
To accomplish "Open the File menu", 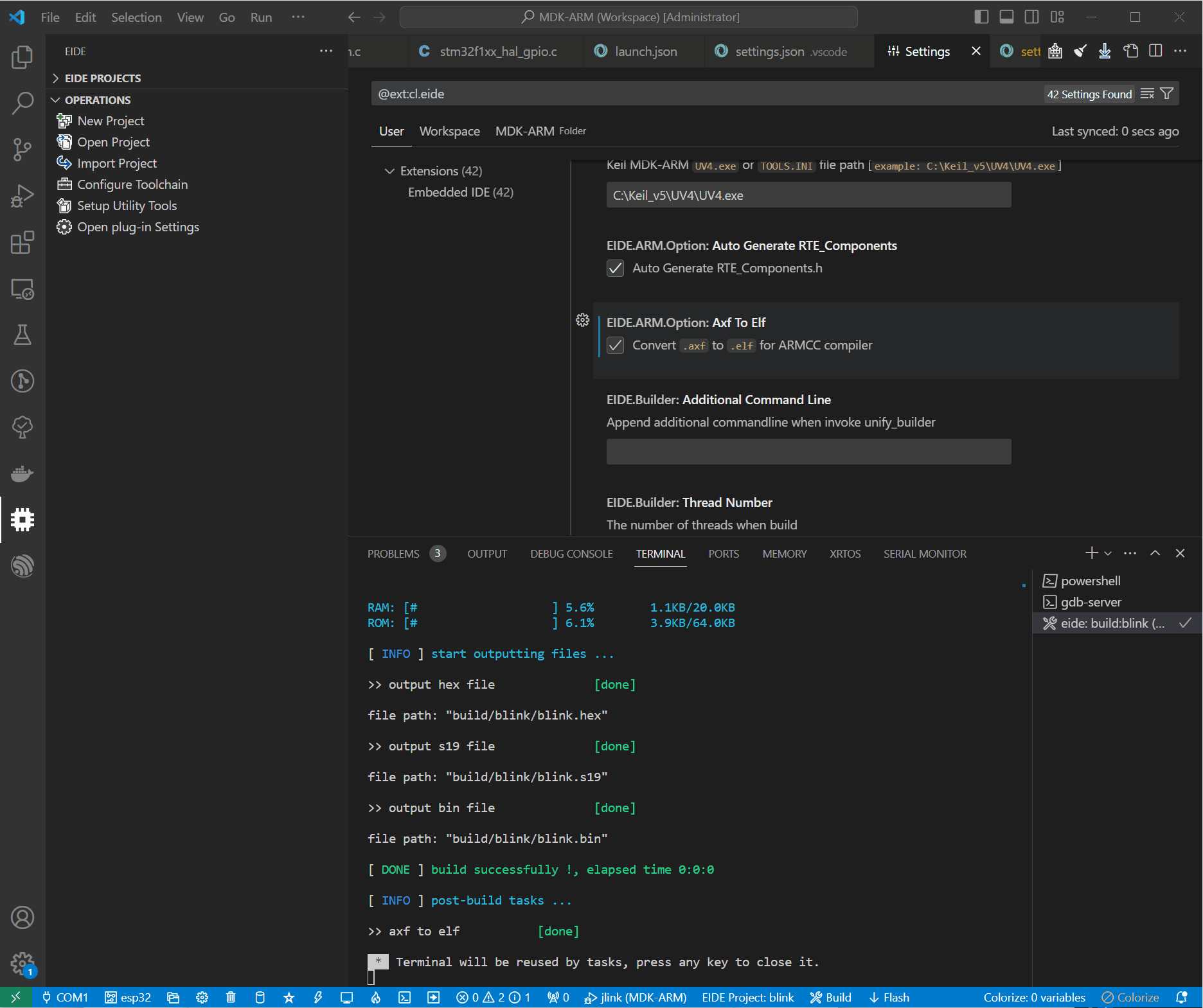I will coord(50,17).
